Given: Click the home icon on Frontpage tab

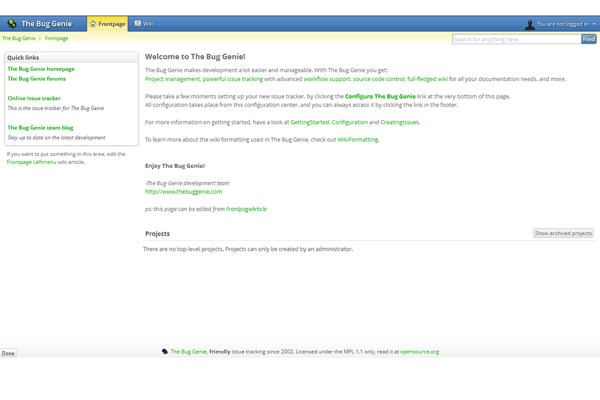Looking at the screenshot, I should coord(94,23).
